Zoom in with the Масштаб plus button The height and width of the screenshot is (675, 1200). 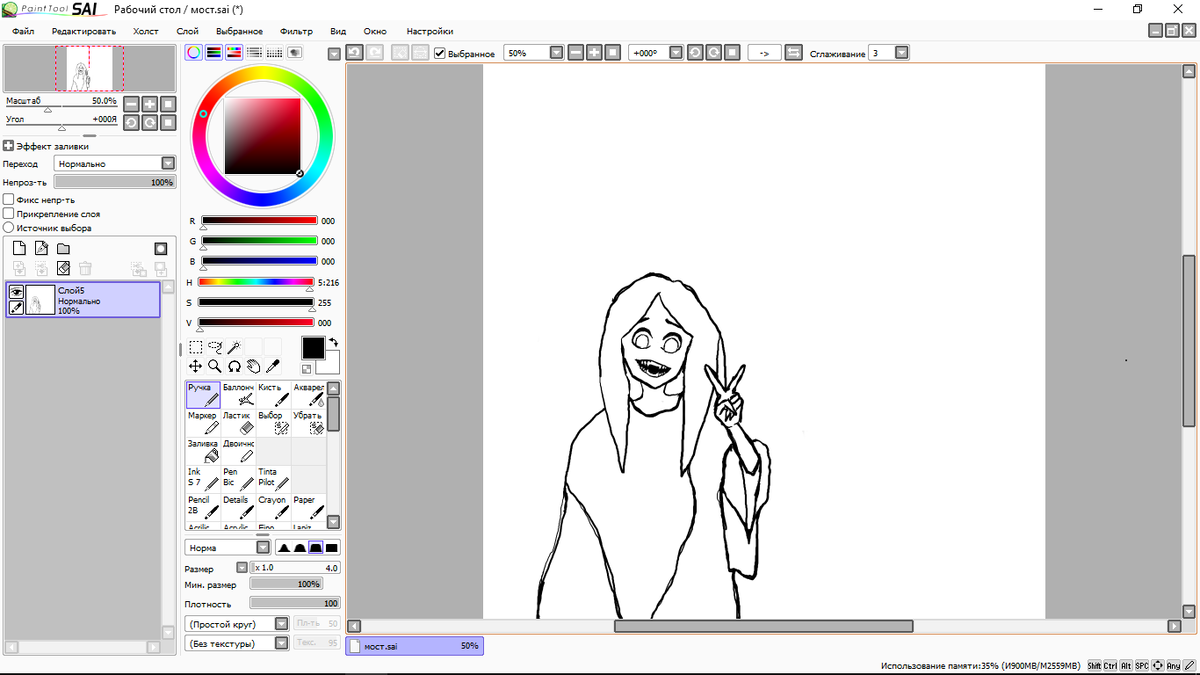click(x=148, y=103)
